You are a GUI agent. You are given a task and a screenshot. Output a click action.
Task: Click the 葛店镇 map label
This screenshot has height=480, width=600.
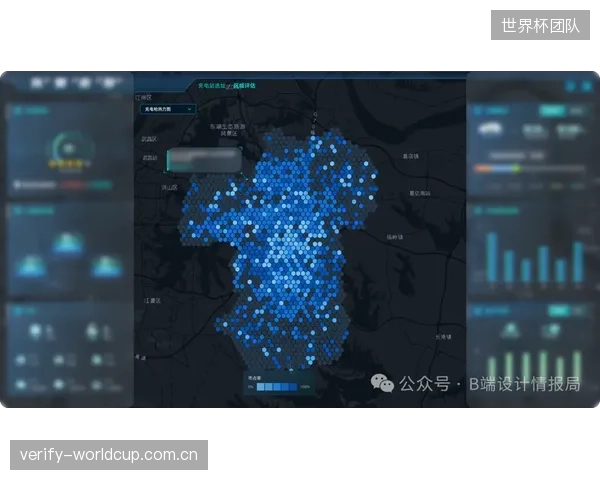[x=411, y=156]
